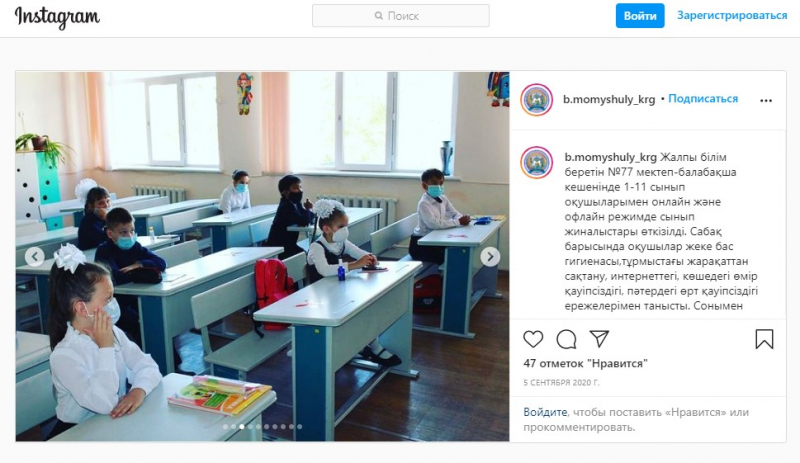The height and width of the screenshot is (463, 800).
Task: Click the Instagram logo
Action: [57, 17]
